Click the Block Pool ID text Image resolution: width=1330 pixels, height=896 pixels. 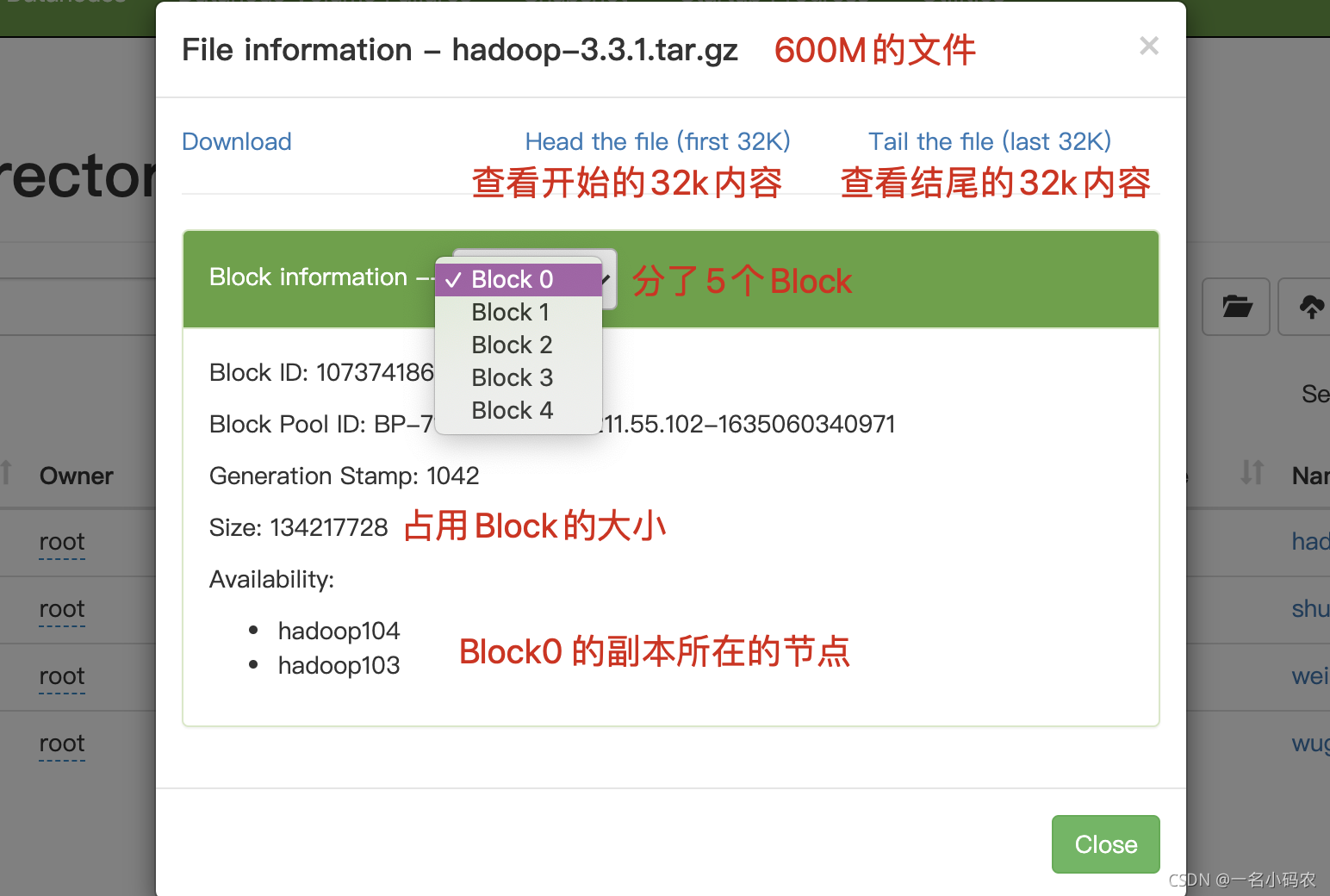pyautogui.click(x=552, y=424)
